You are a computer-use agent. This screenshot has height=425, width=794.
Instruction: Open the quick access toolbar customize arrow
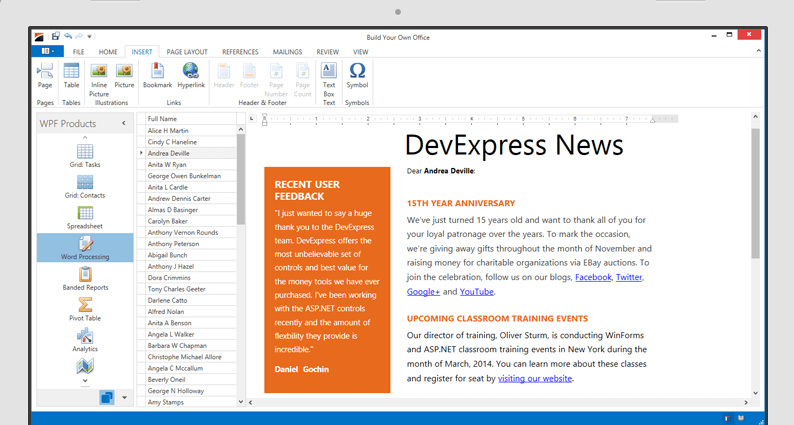pos(89,36)
